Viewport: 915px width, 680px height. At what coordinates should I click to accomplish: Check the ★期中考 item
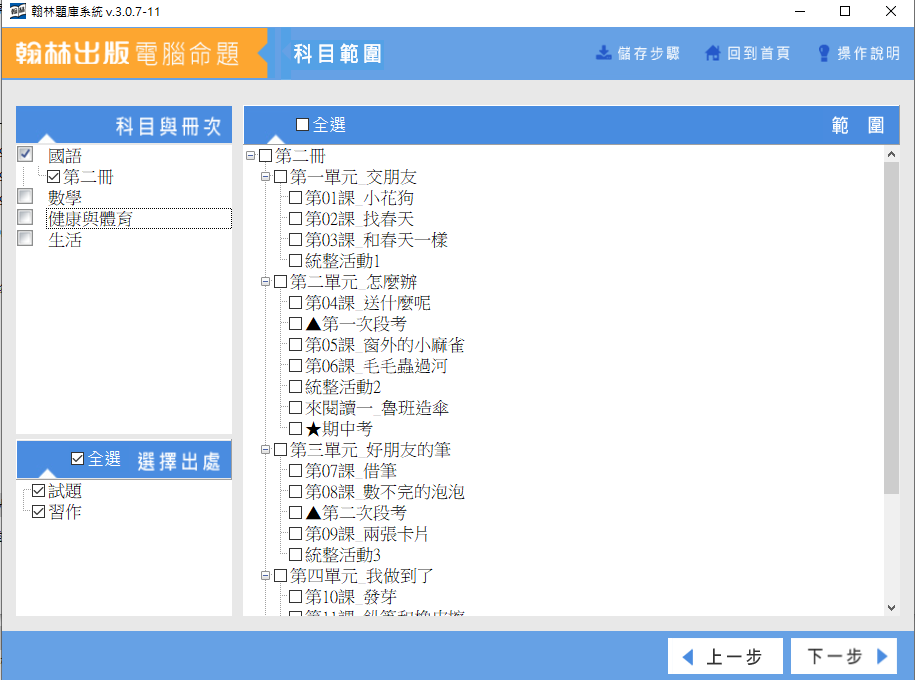coord(295,429)
